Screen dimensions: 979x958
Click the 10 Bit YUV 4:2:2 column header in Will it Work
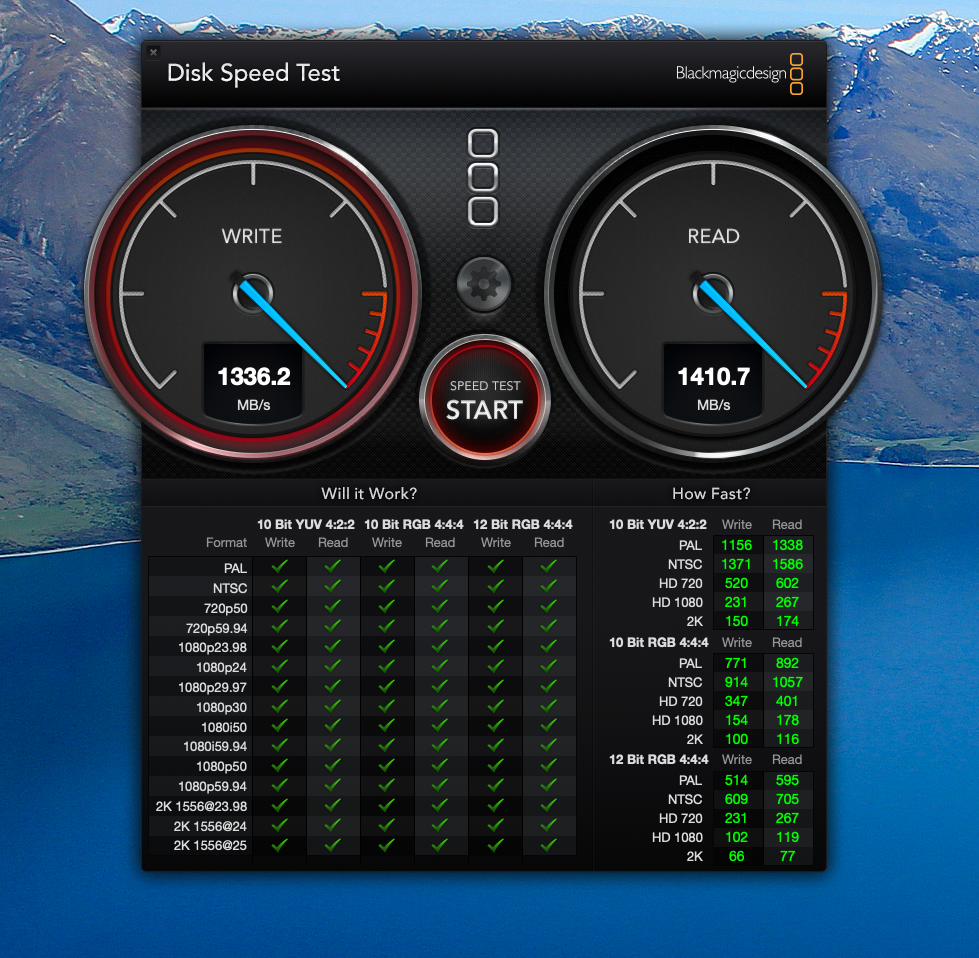coord(306,525)
